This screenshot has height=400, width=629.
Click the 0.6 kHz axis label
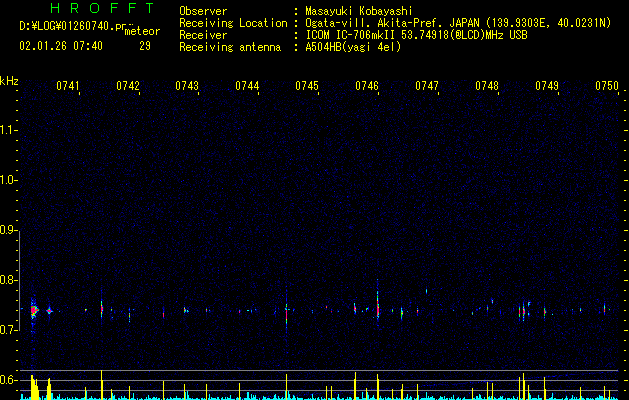tap(8, 380)
